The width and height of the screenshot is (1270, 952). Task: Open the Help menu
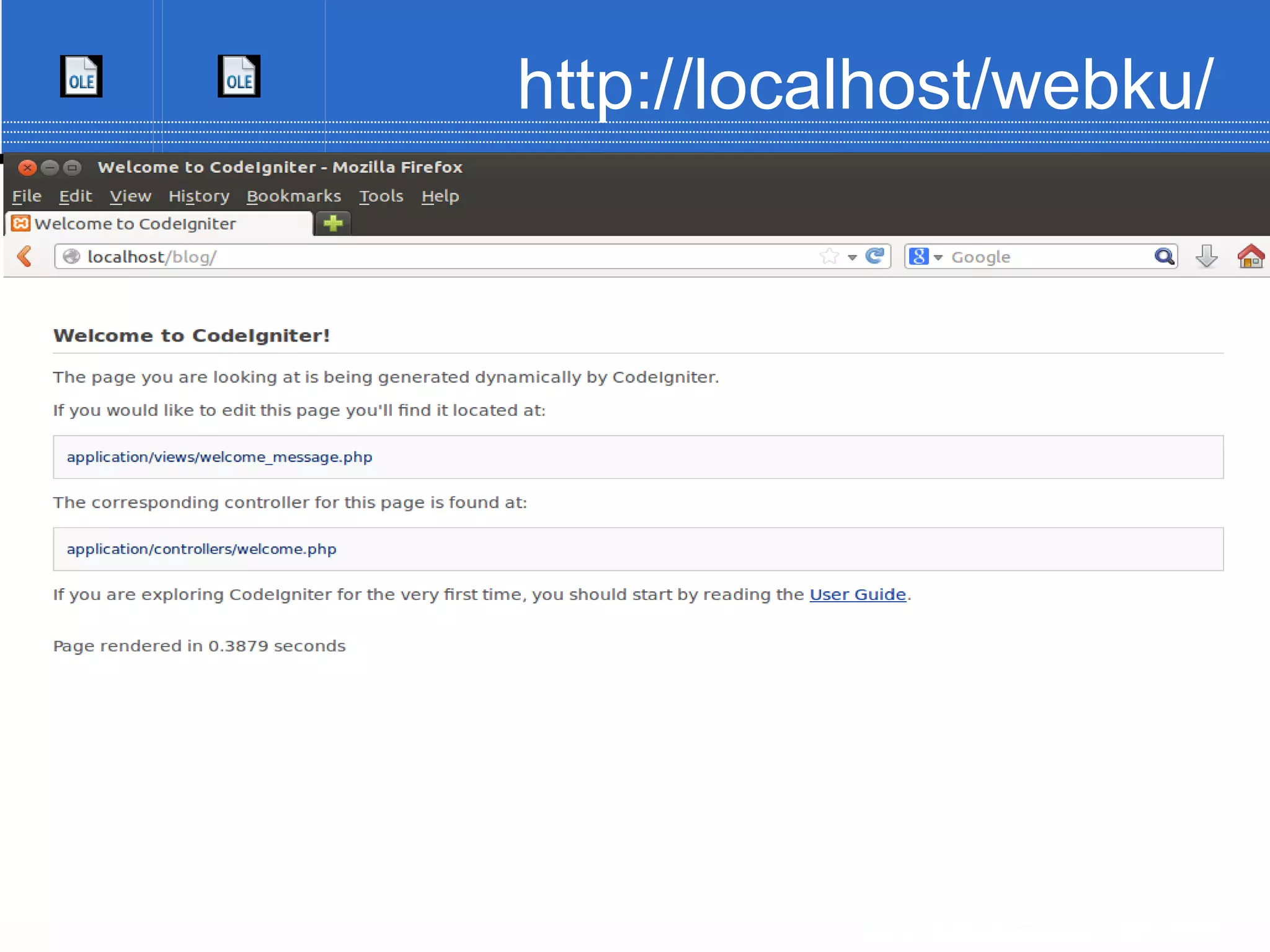(x=440, y=196)
